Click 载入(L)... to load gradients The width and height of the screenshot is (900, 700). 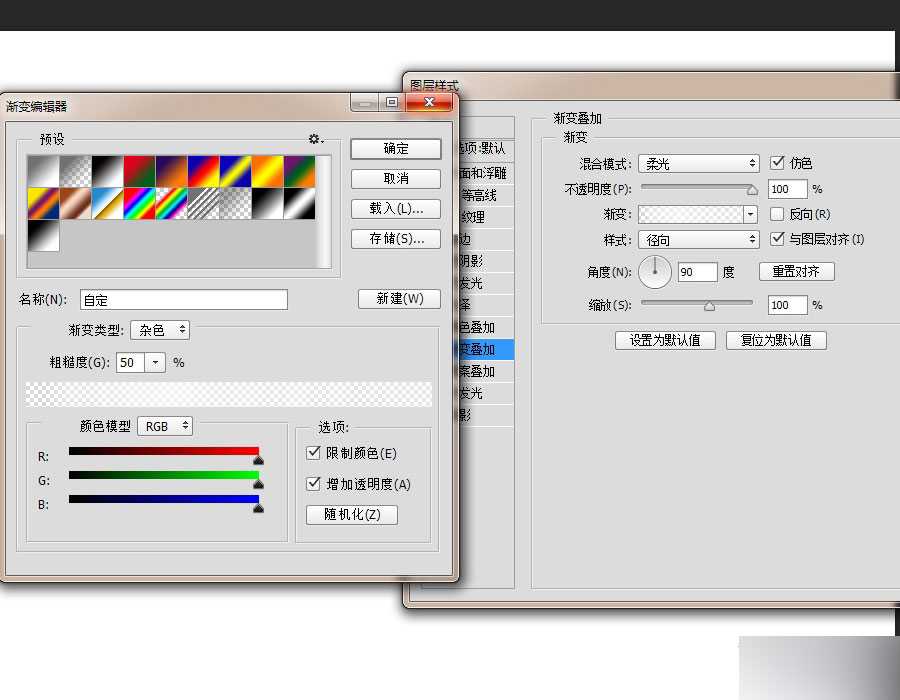(396, 208)
